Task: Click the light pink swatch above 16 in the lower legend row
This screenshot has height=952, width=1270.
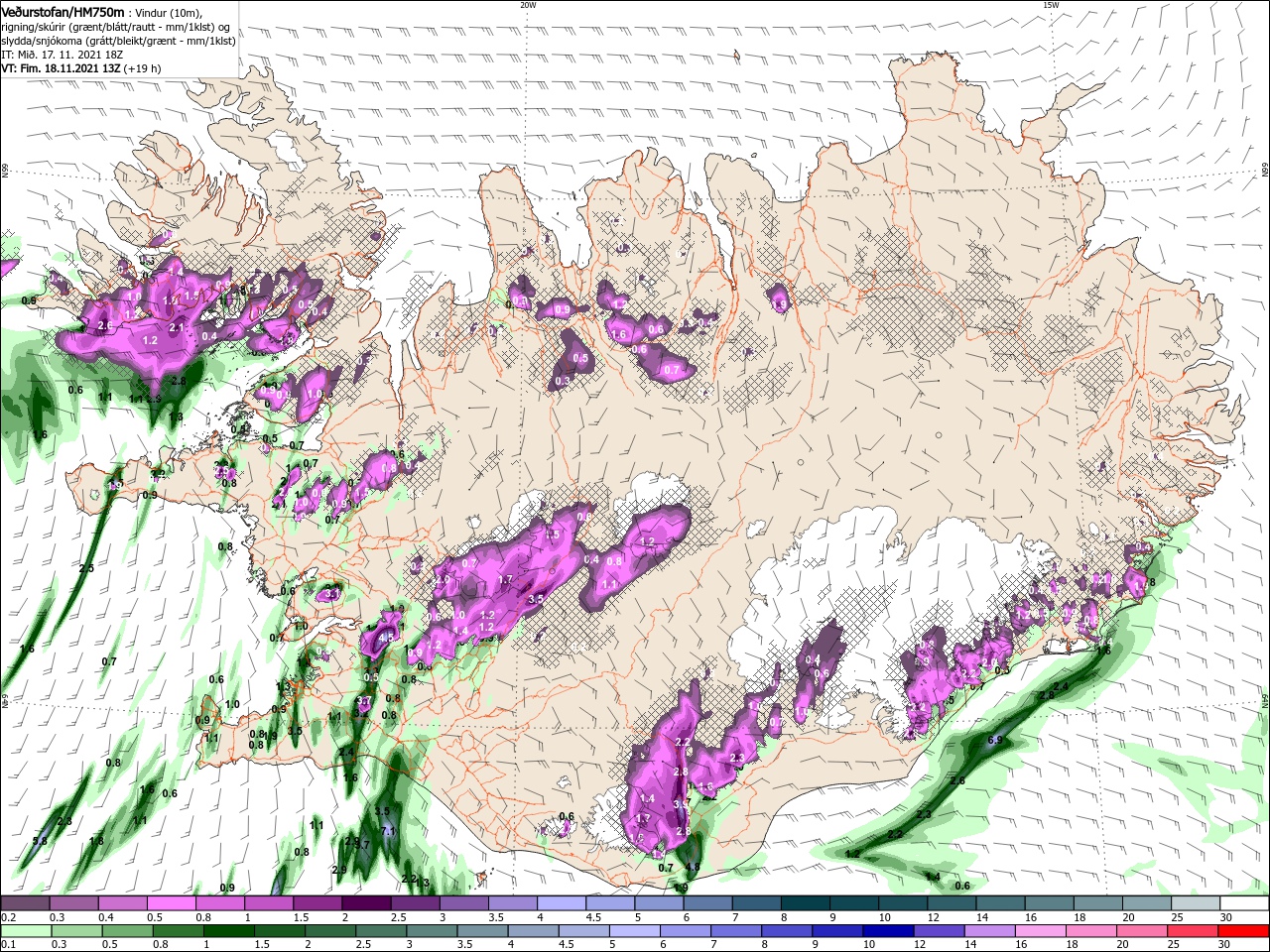Action: point(1042,931)
